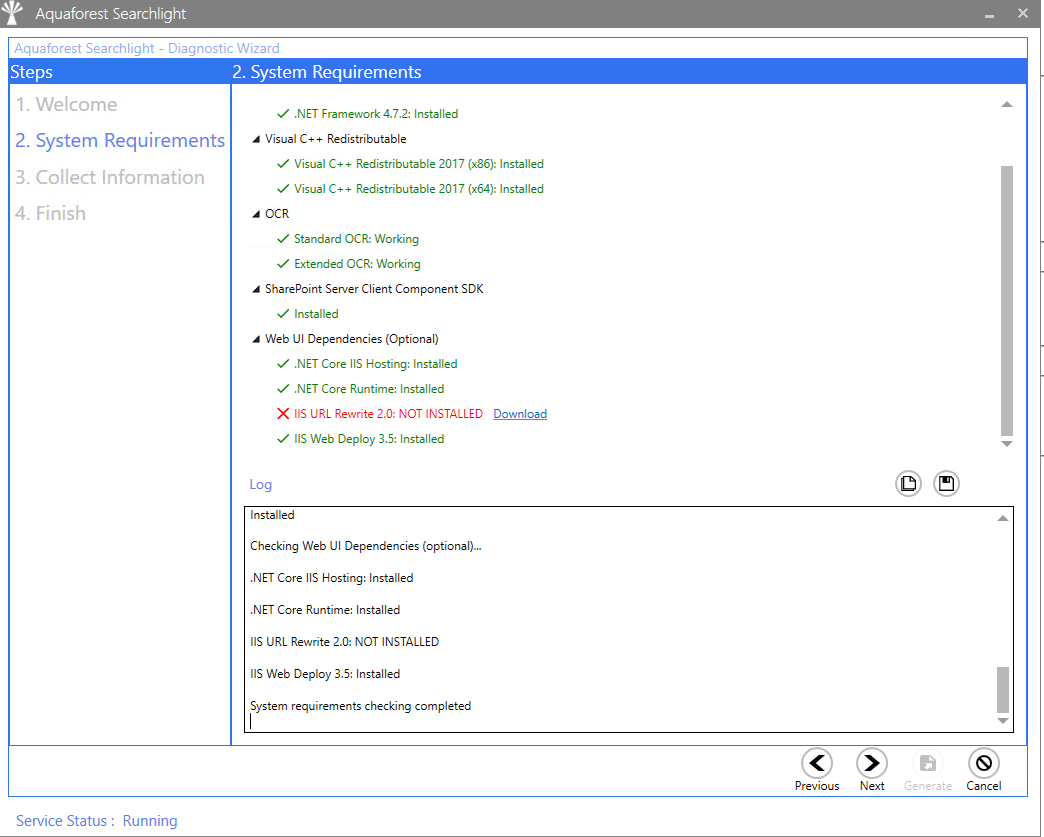
Task: Open Download link for IIS URL Rewrite
Action: point(520,414)
